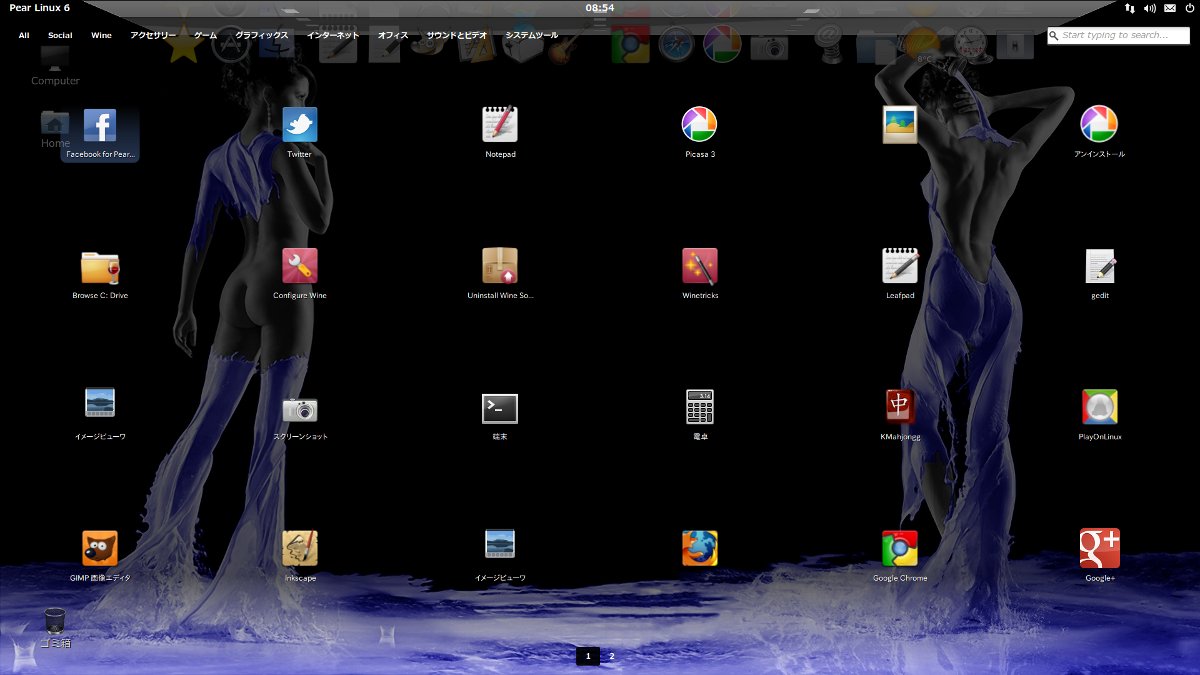The width and height of the screenshot is (1200, 675).
Task: Open Google Chrome from the launcher
Action: [900, 548]
